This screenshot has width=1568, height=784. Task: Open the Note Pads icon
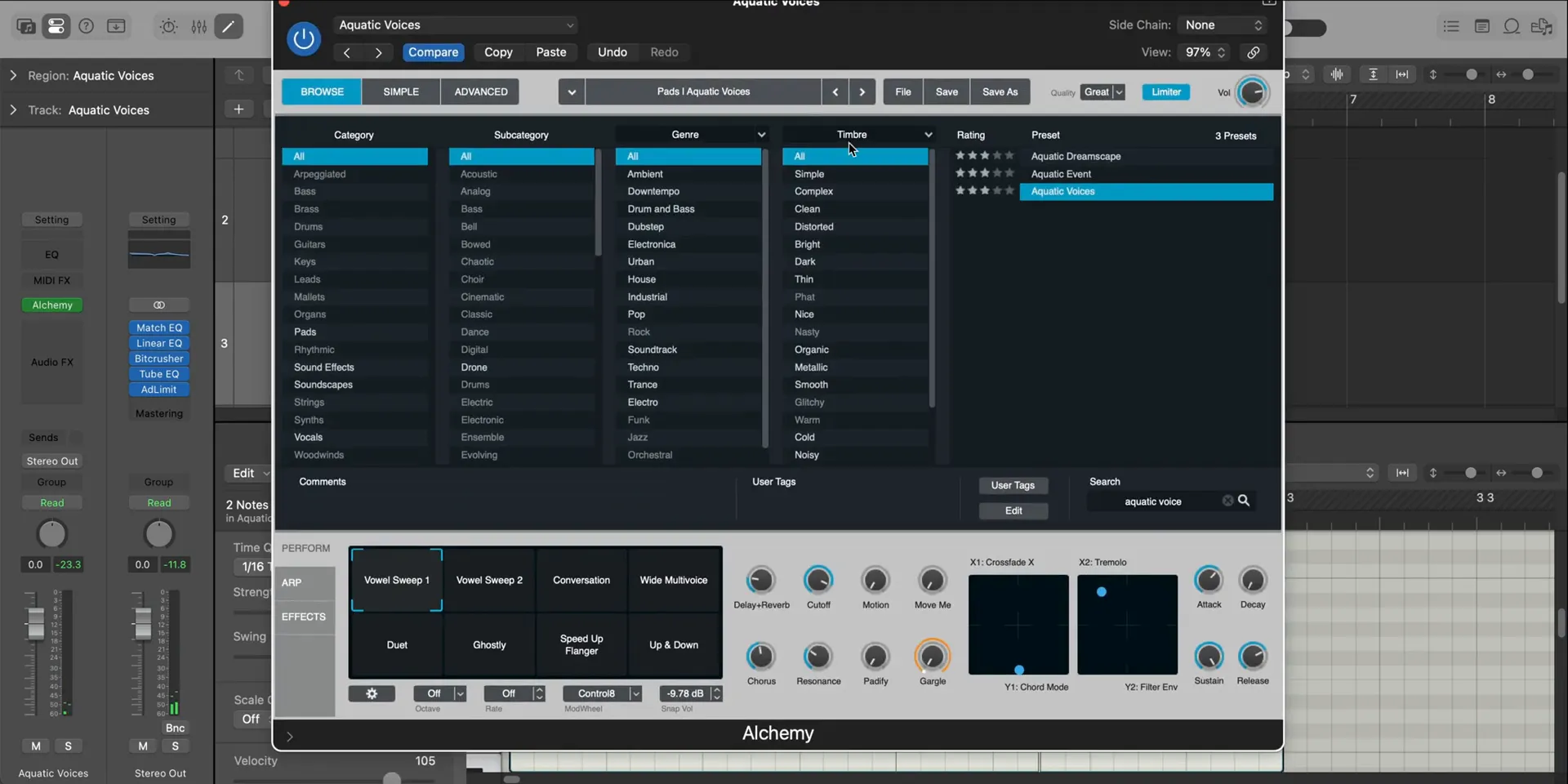1481,27
